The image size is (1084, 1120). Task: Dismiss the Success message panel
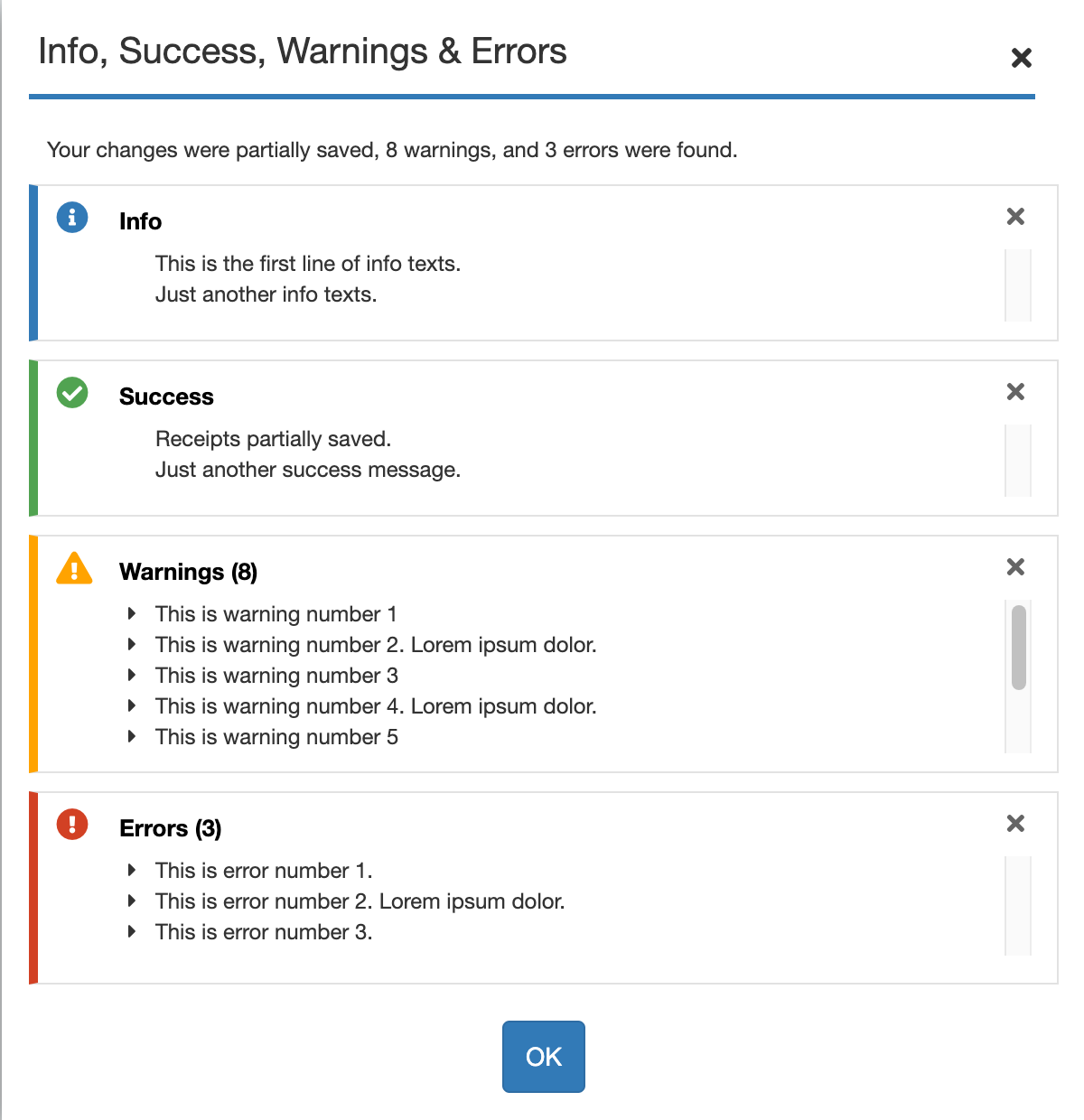[1015, 392]
